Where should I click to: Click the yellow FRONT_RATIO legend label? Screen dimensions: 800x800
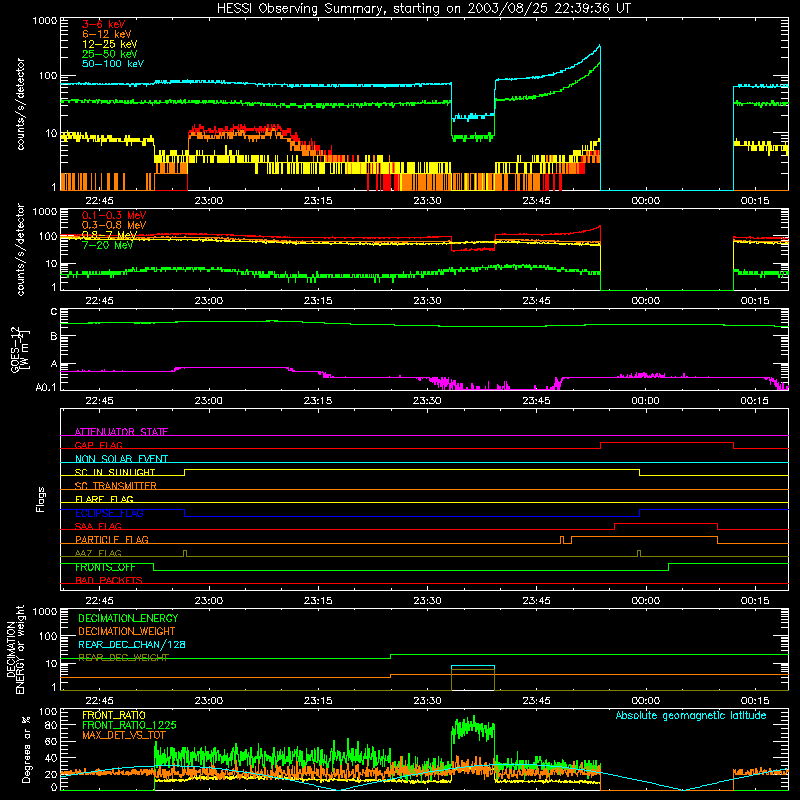(114, 715)
